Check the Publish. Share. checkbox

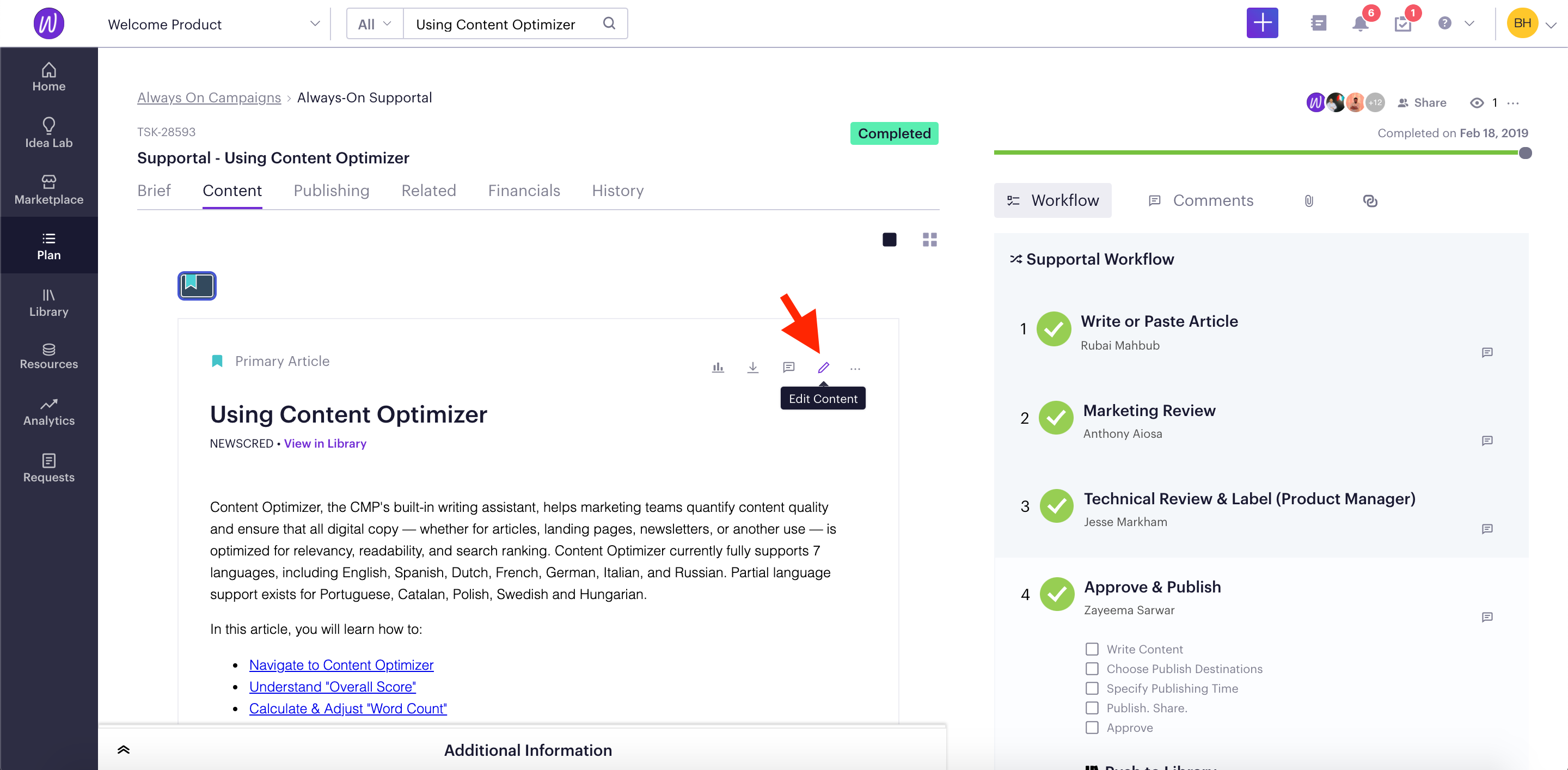(x=1092, y=707)
